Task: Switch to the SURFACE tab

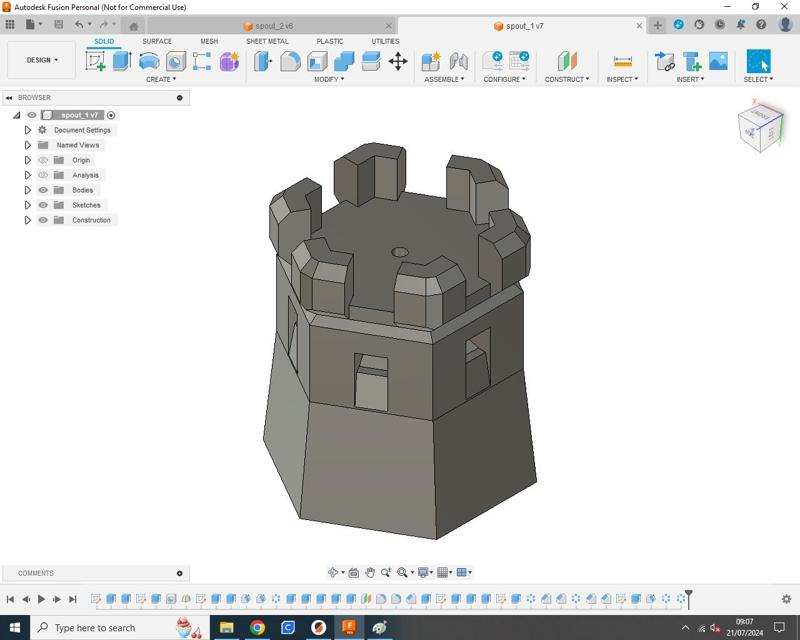Action: (x=157, y=41)
